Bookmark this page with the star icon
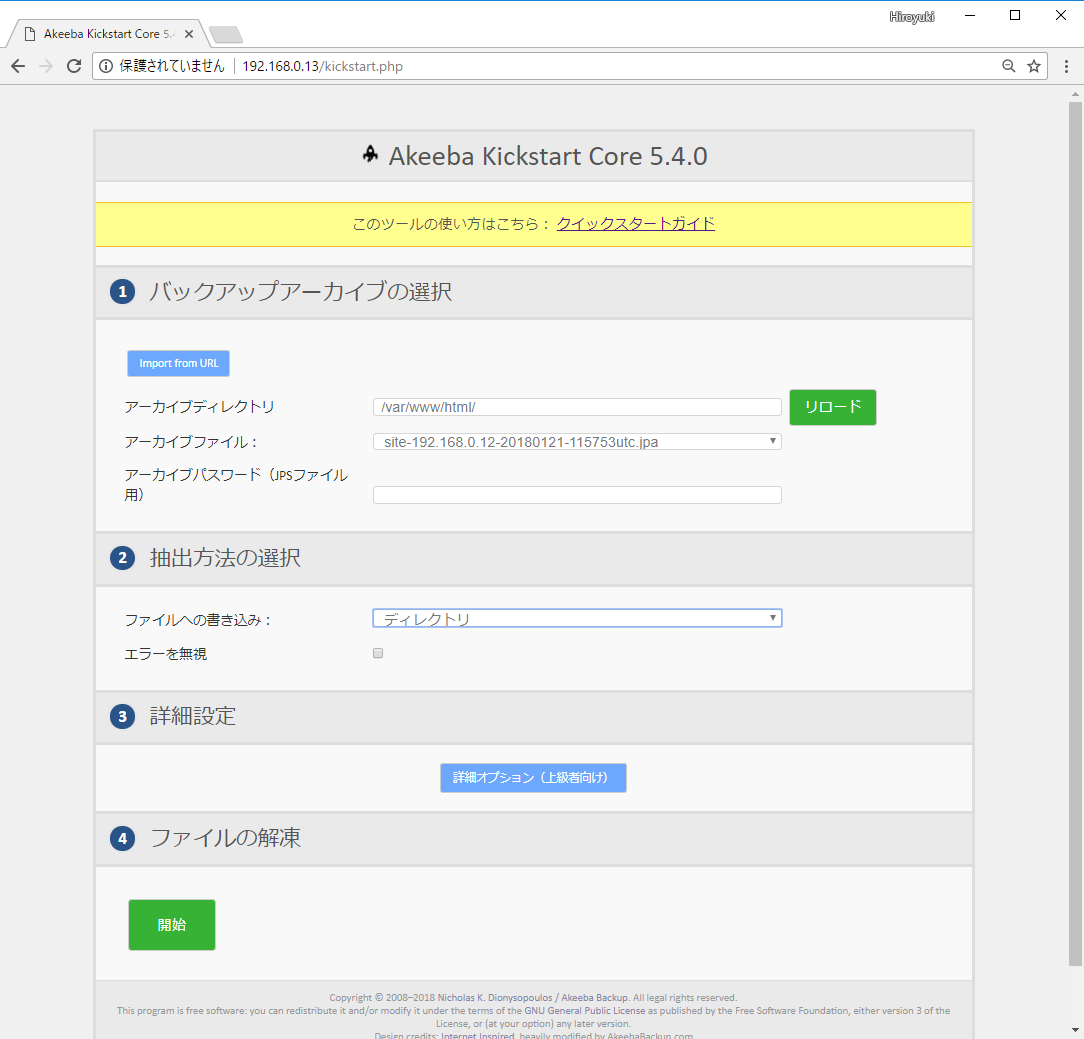This screenshot has height=1039, width=1084. (1034, 66)
